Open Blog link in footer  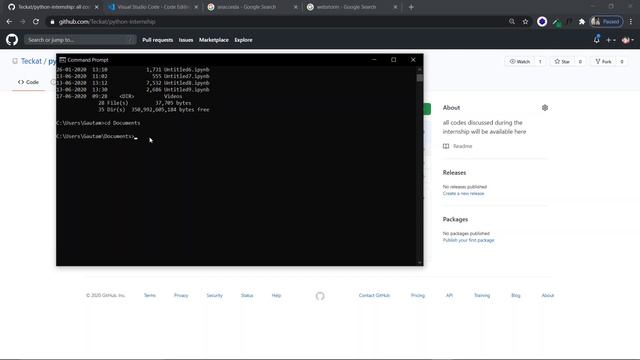click(516, 296)
